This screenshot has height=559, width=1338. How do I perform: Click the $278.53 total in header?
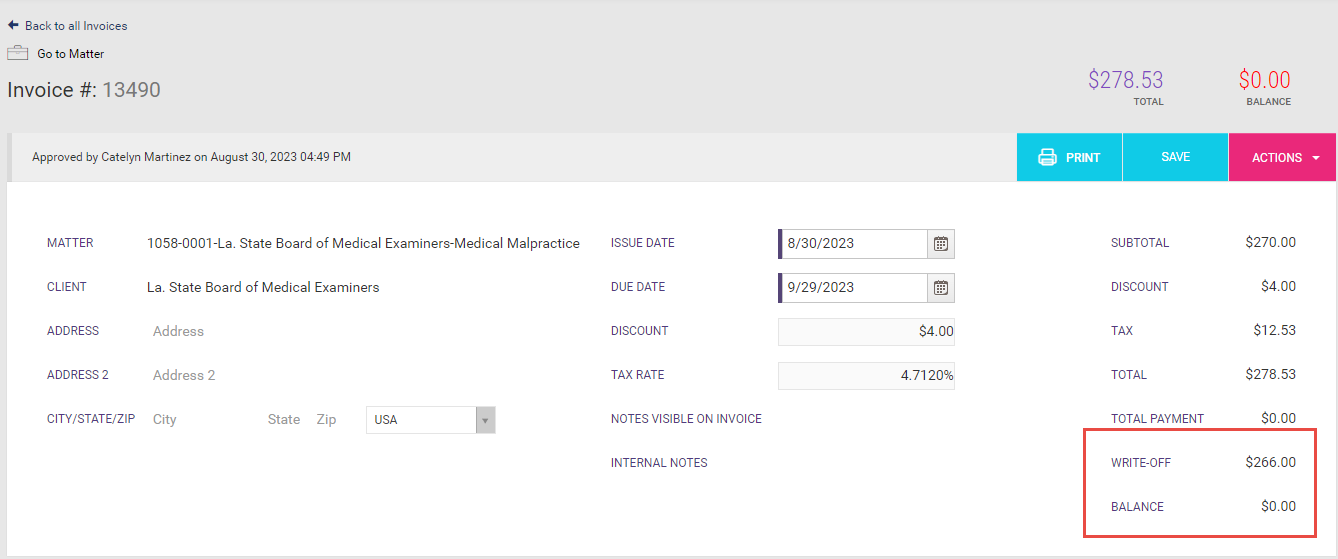[x=1126, y=80]
